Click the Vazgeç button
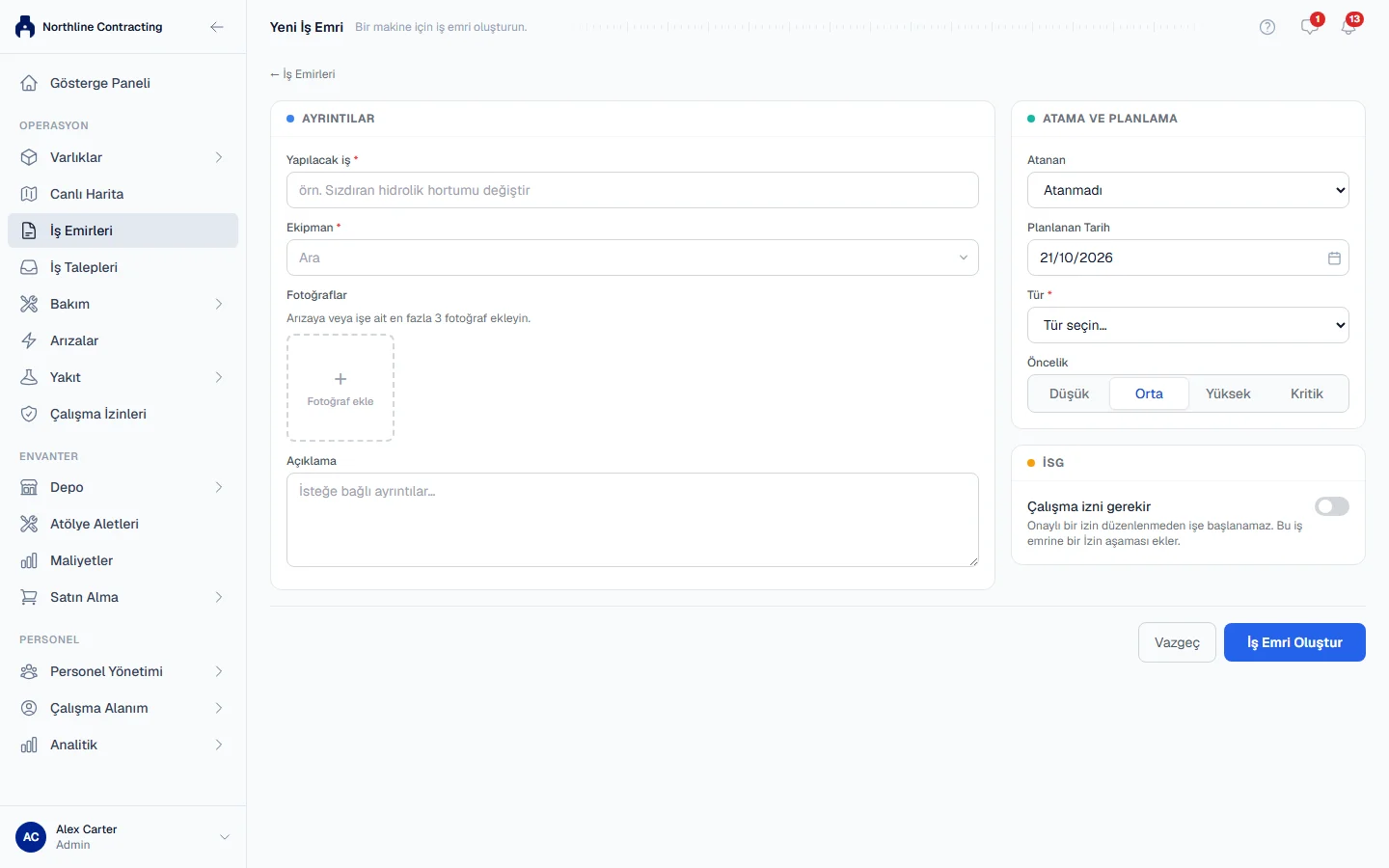 (1177, 642)
